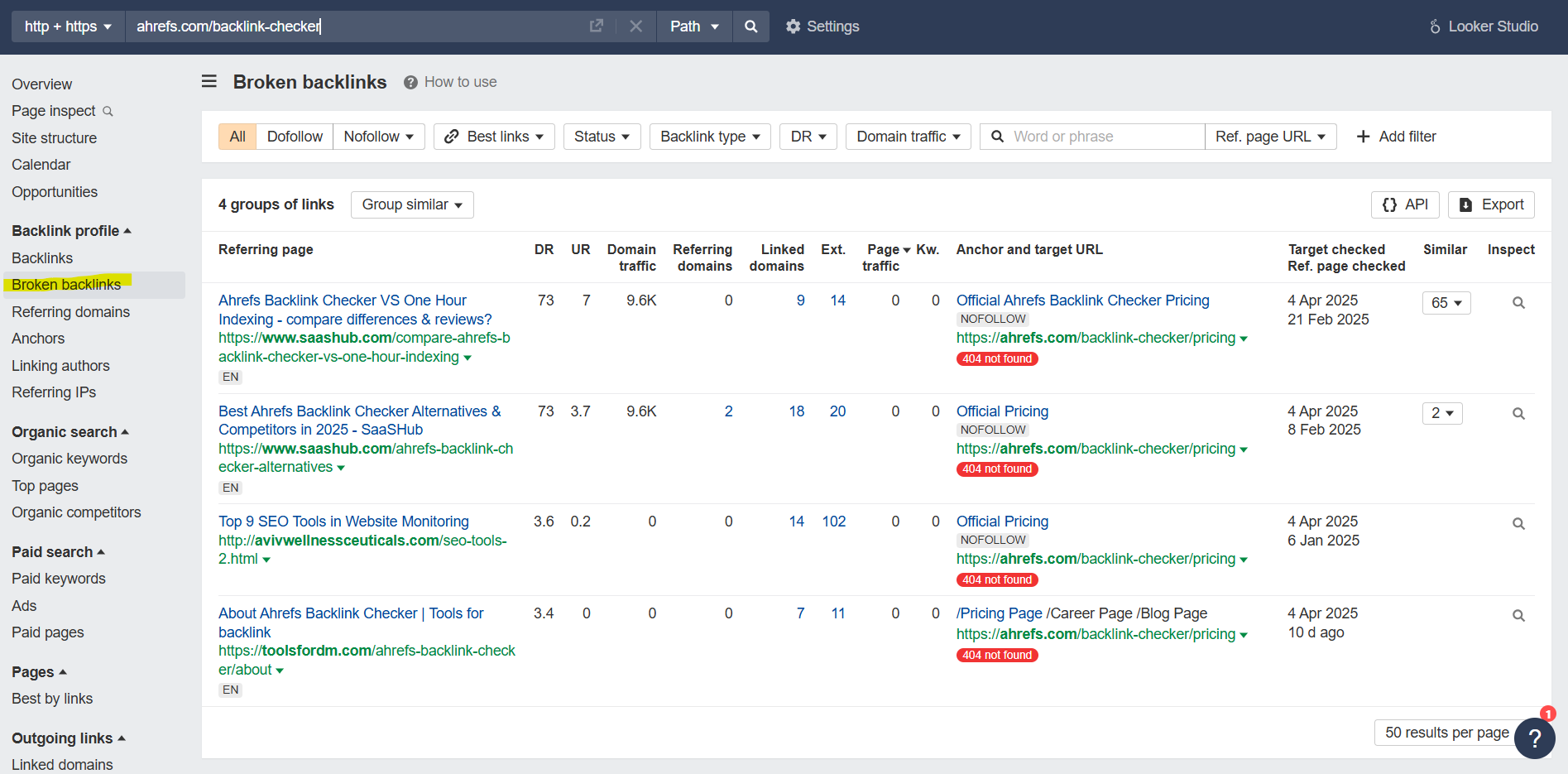Expand the 2 similar links dropdown
Viewport: 1568px width, 774px height.
[x=1442, y=413]
